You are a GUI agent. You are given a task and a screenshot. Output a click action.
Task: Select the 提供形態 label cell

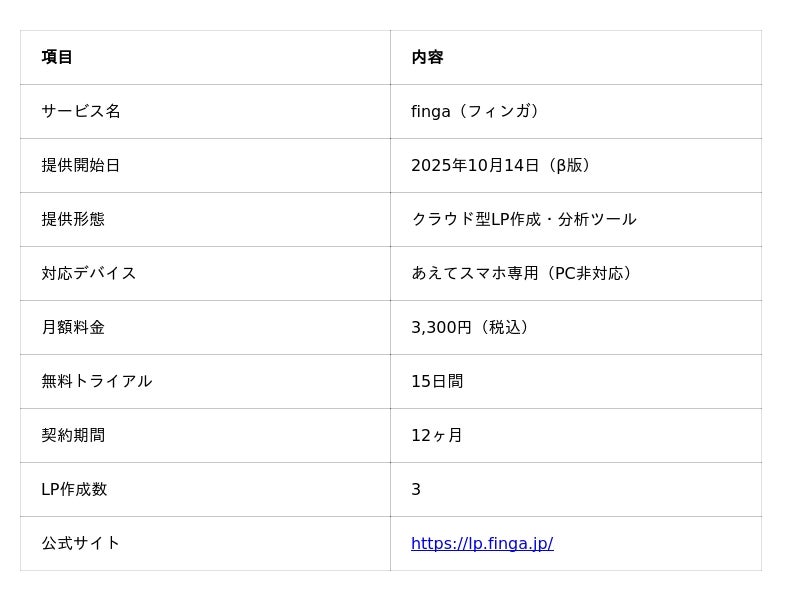click(x=73, y=219)
